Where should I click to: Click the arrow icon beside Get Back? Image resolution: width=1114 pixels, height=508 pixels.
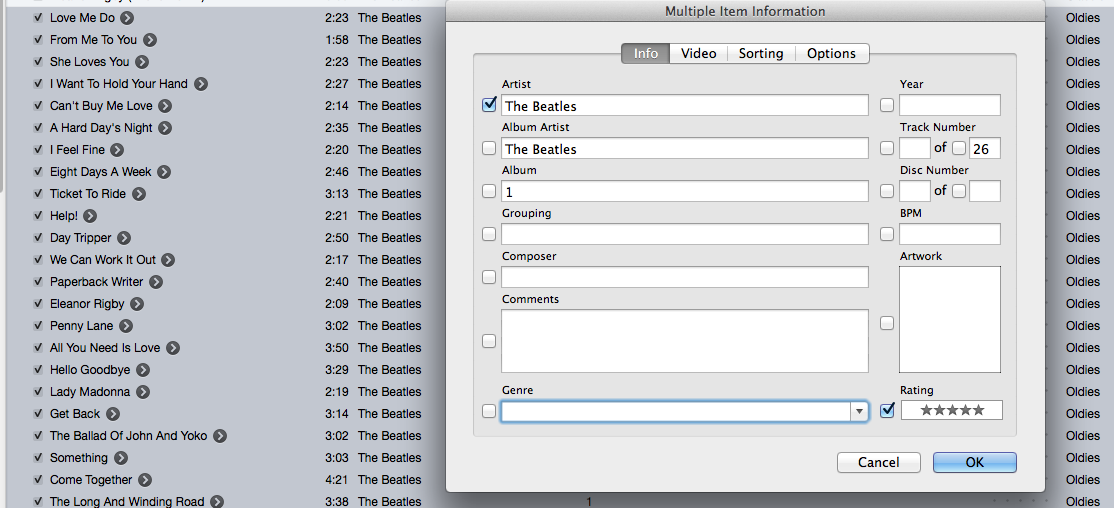point(113,414)
